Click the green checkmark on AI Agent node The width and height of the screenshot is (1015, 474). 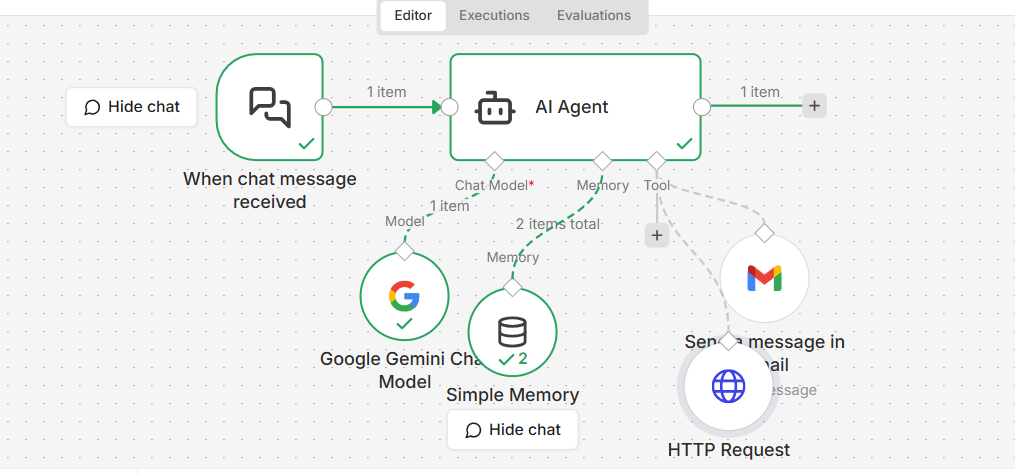(x=684, y=144)
